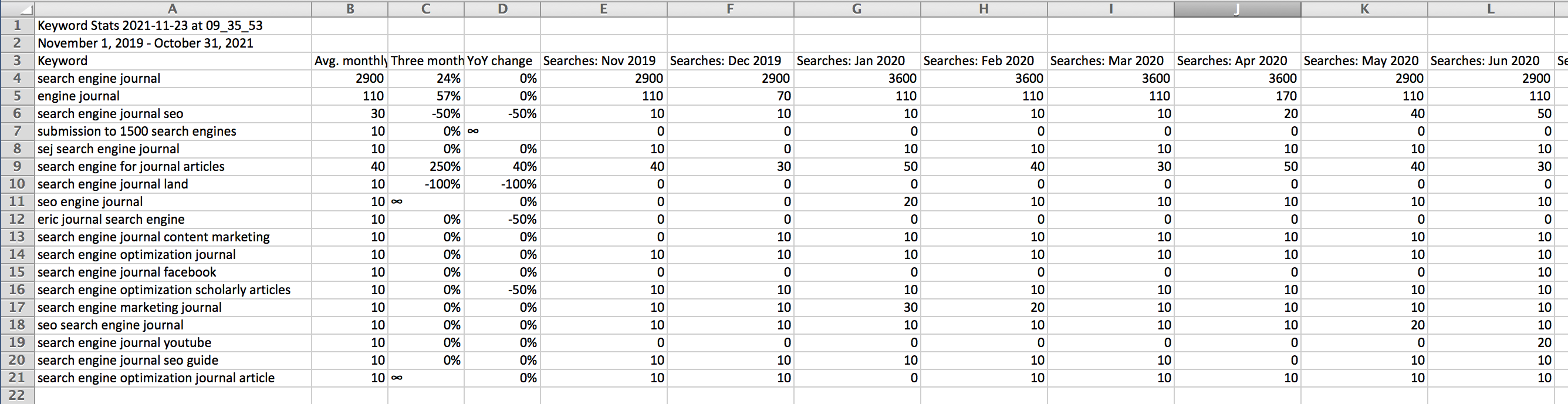Select row 3 header
Viewport: 1568px width, 404px height.
[17, 60]
